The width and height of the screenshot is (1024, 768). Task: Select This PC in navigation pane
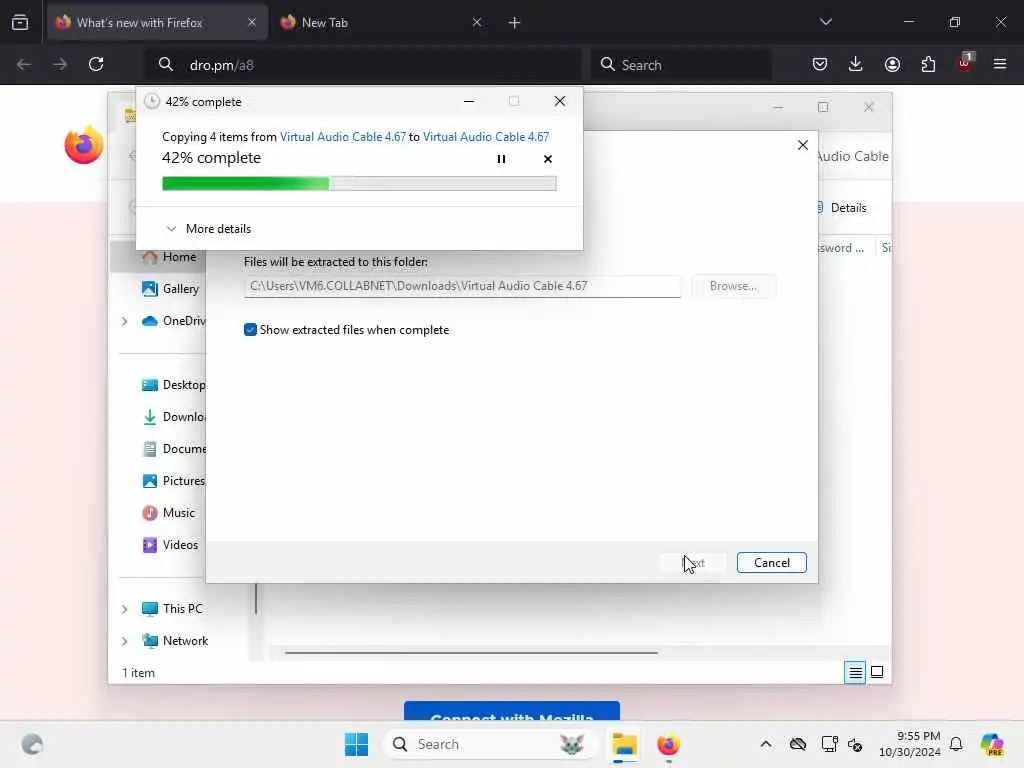coord(172,609)
